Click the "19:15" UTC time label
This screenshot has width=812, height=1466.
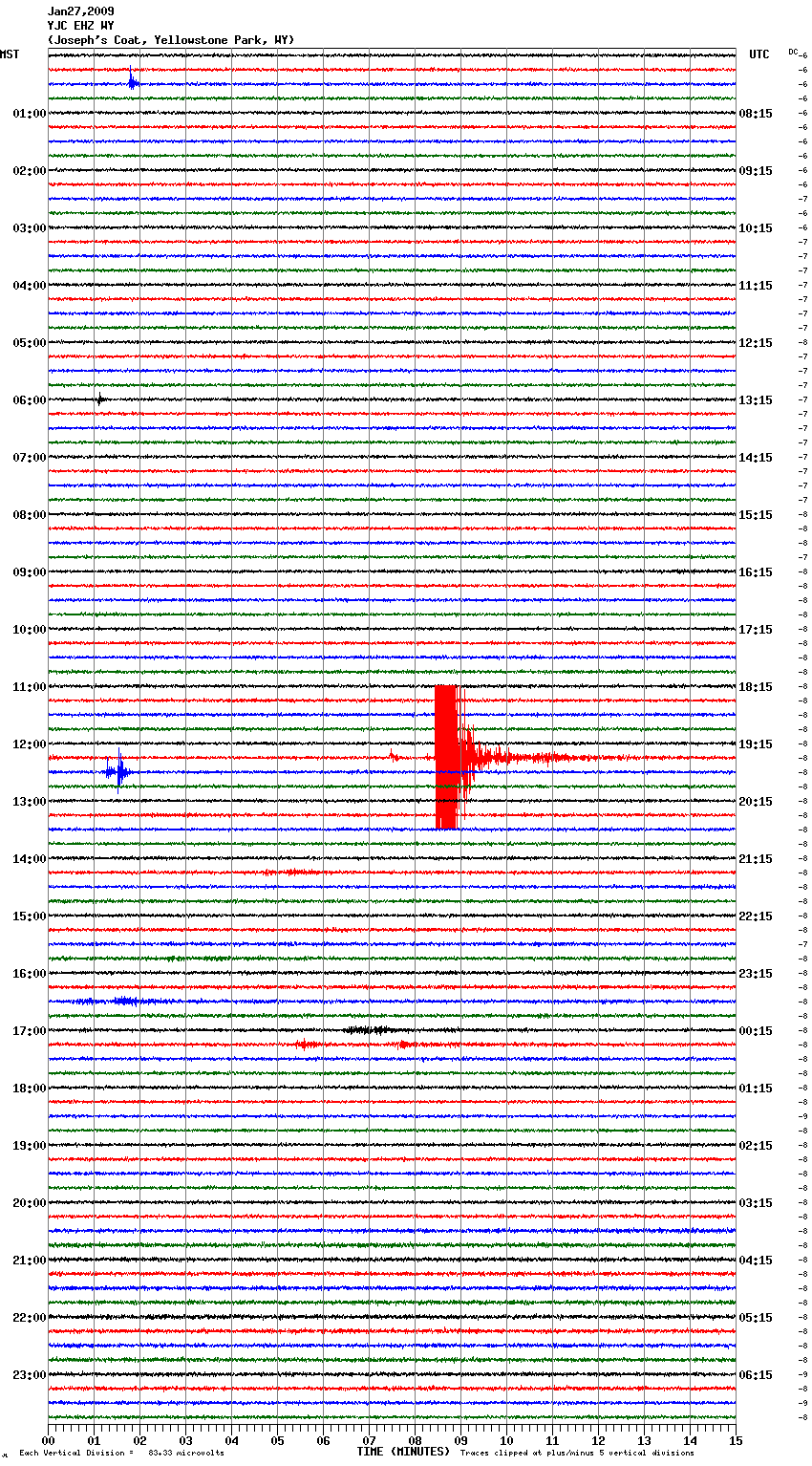tap(756, 744)
